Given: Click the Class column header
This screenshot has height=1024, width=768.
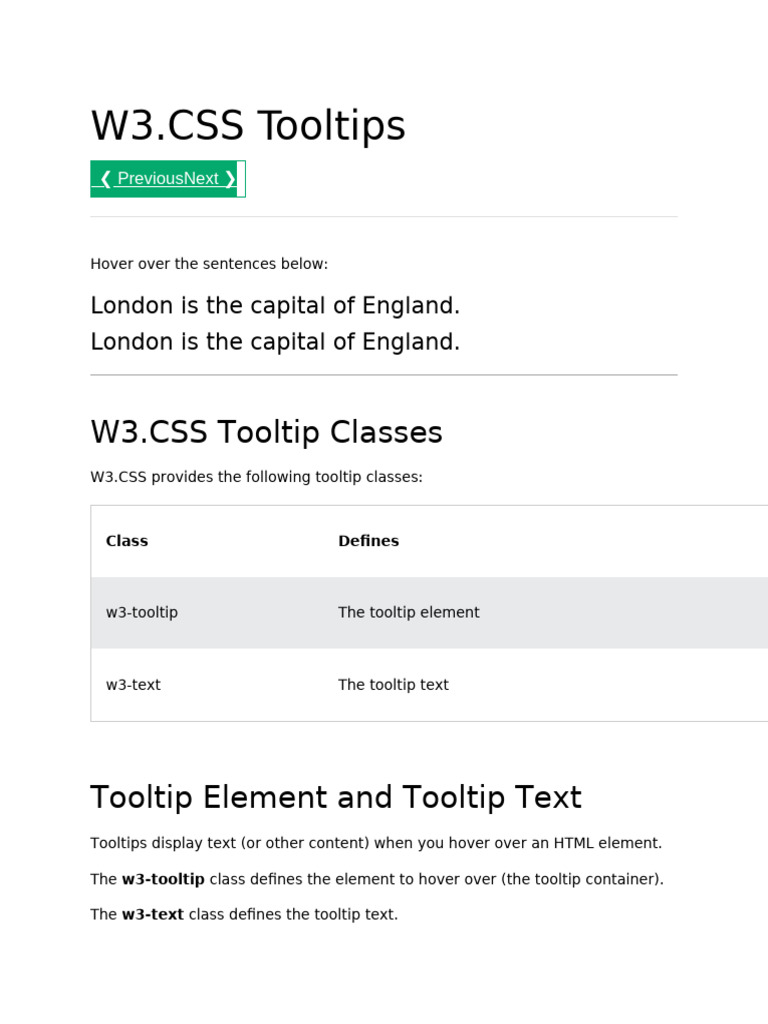Looking at the screenshot, I should pos(127,541).
